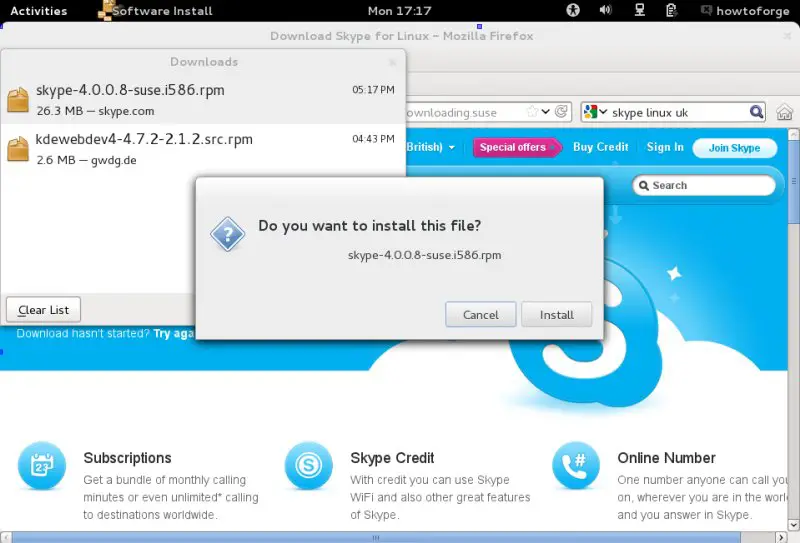Reload the page with the refresh icon

coord(561,112)
